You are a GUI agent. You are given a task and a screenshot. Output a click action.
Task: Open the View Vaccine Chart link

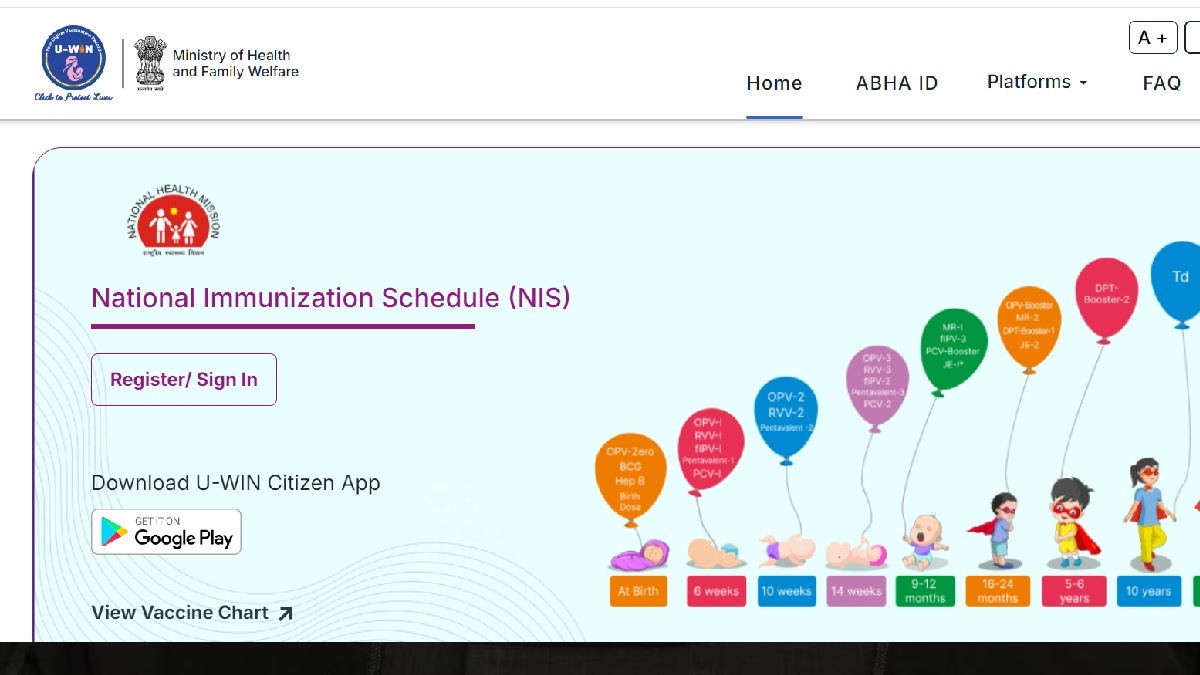192,613
